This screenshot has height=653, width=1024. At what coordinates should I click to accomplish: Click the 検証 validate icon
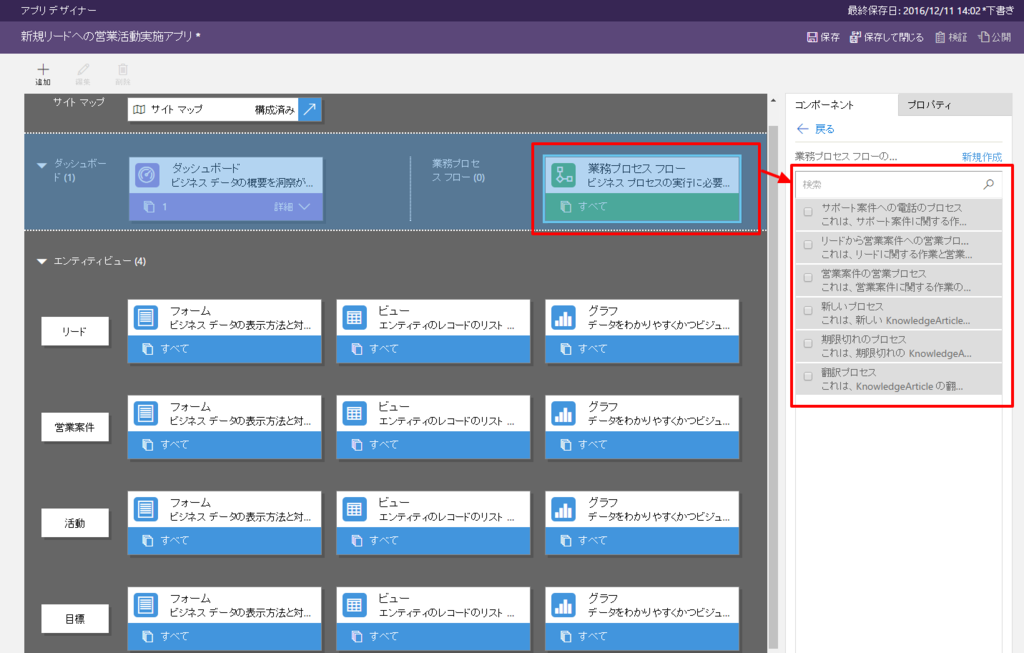pos(940,37)
